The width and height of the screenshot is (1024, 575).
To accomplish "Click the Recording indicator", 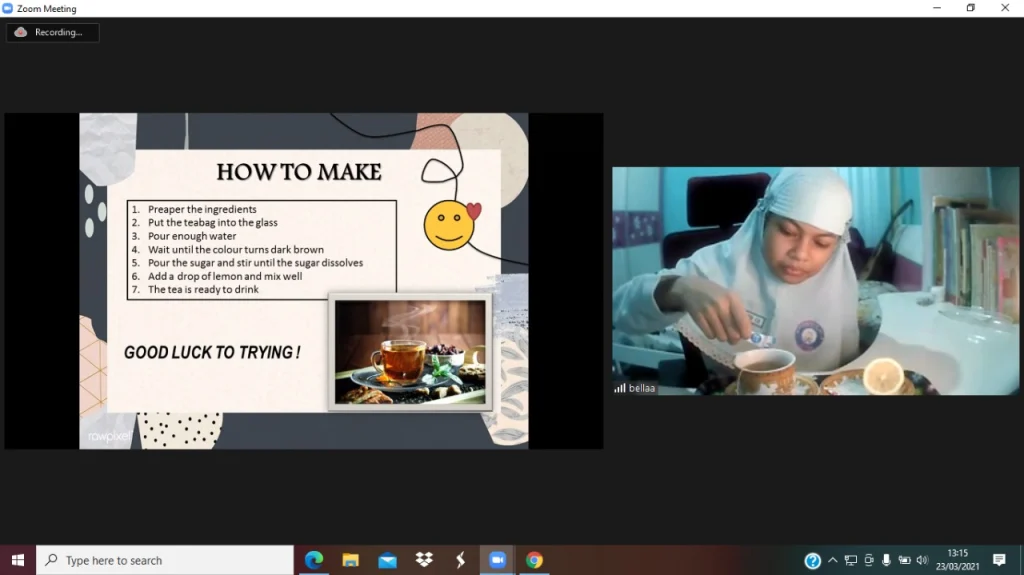I will click(x=52, y=32).
